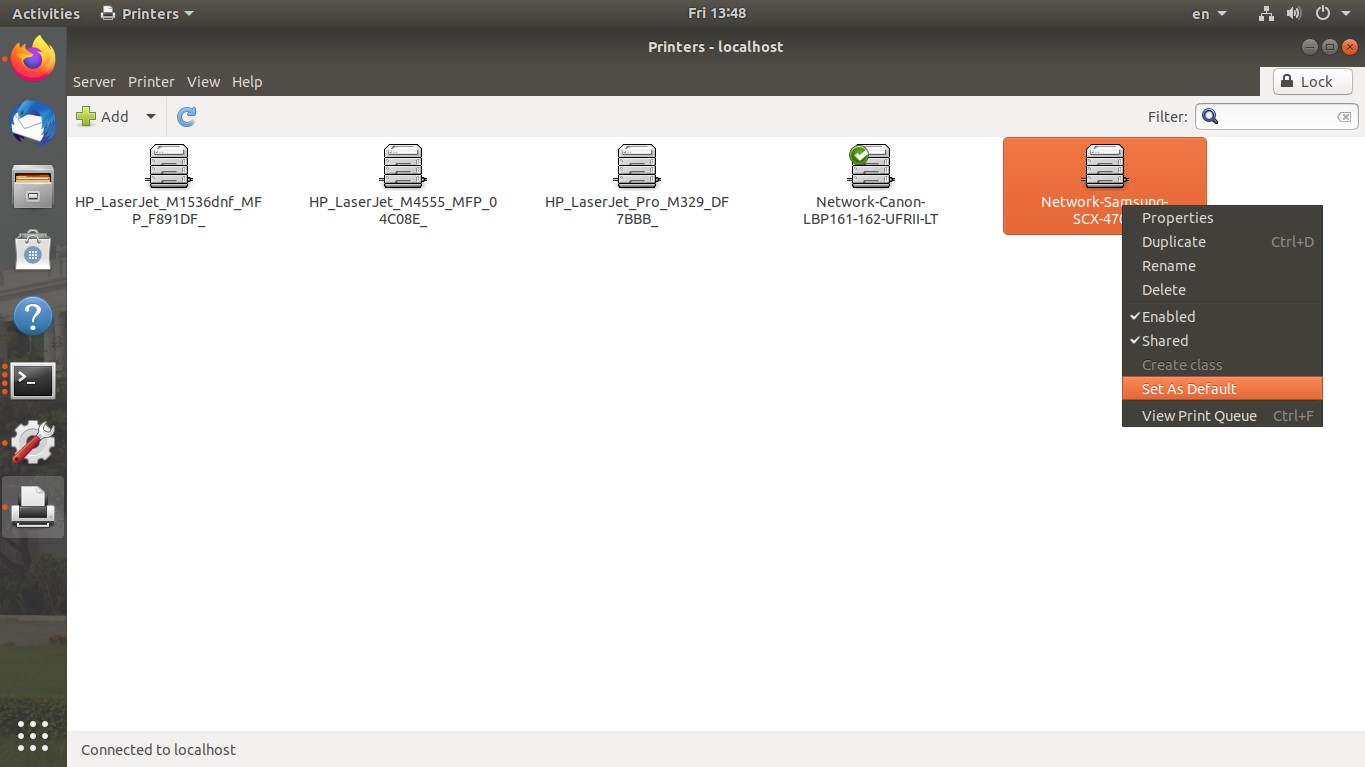The image size is (1365, 767).
Task: Open the Printers app menu in top bar
Action: point(147,14)
